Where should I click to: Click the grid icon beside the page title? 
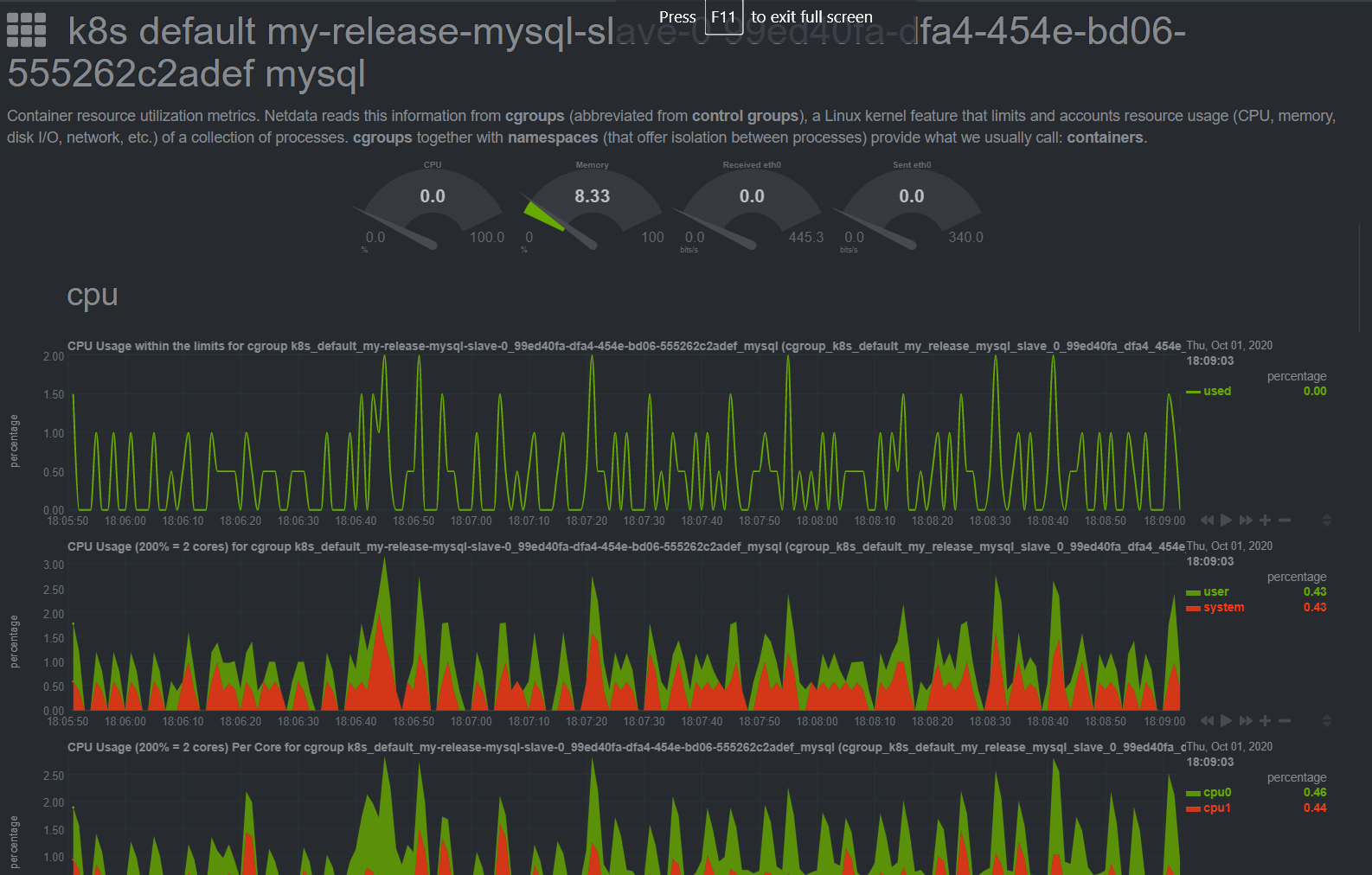[26, 30]
